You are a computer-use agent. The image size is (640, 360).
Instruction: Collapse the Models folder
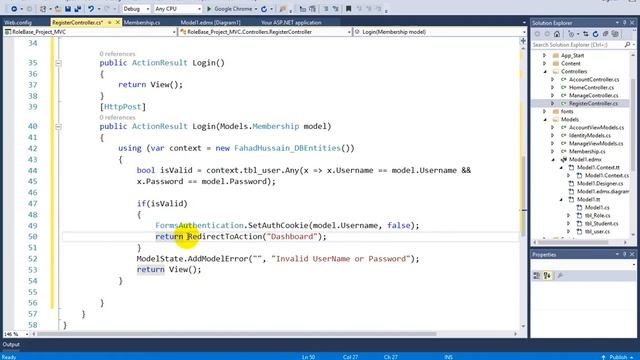(x=545, y=120)
